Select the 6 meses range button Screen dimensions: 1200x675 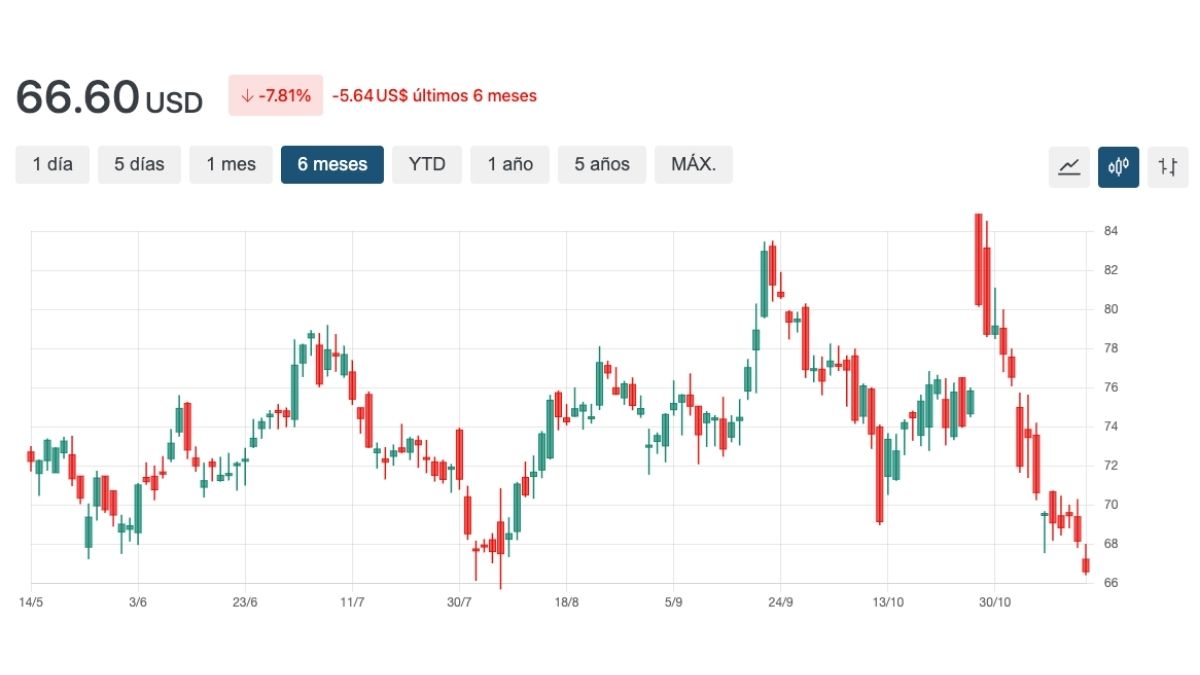point(332,164)
